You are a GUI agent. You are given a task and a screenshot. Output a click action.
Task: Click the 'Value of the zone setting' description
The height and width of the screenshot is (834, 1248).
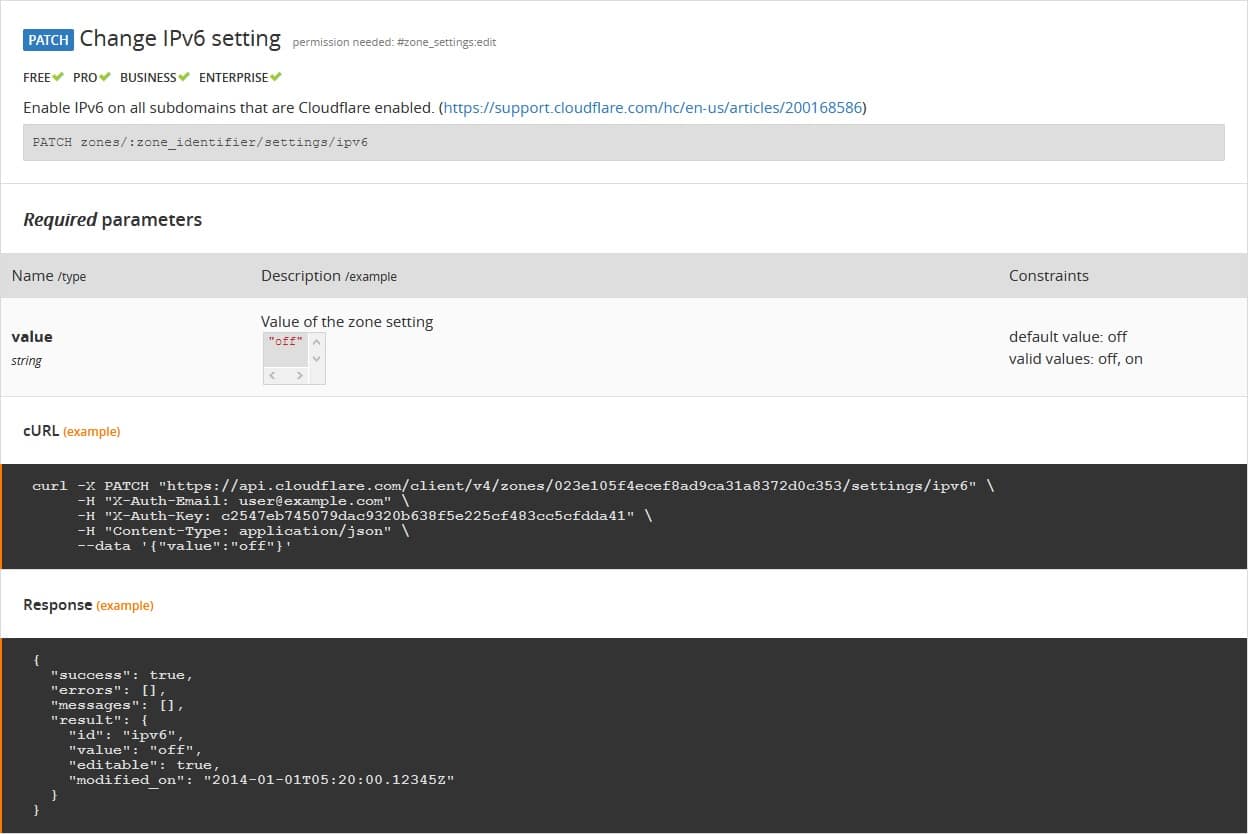coord(347,322)
